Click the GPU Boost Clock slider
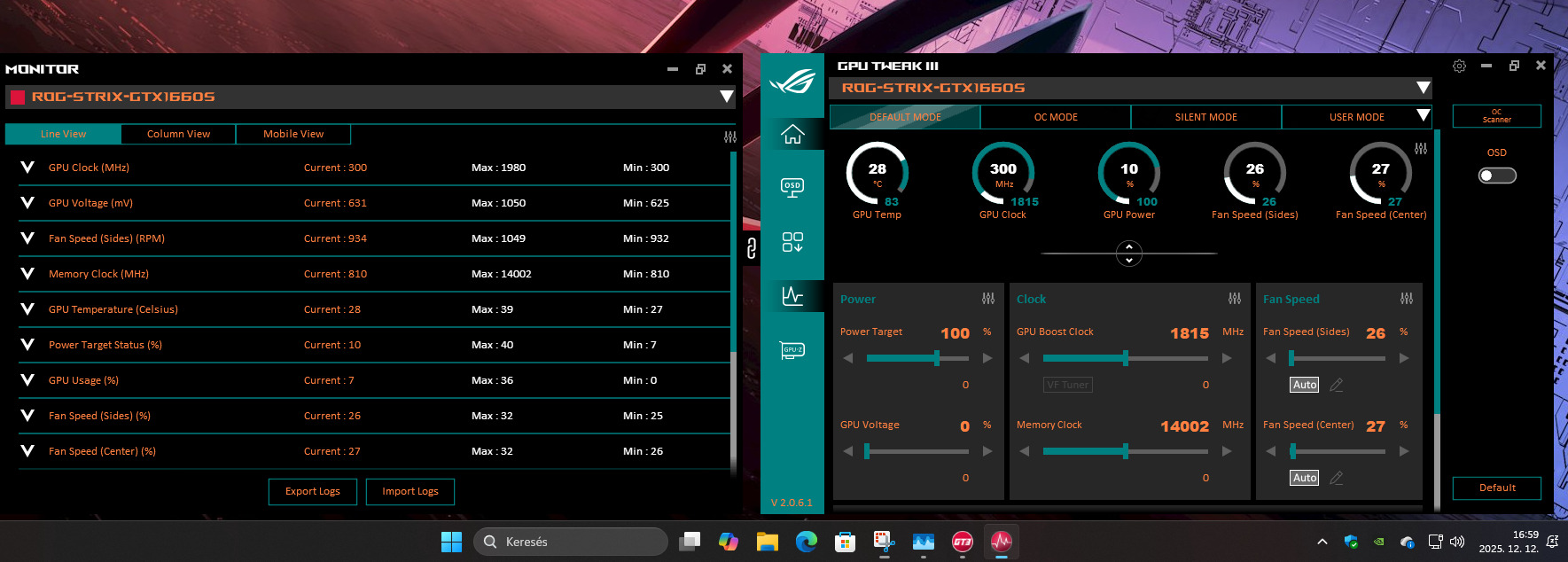This screenshot has width=1568, height=562. (x=1126, y=358)
